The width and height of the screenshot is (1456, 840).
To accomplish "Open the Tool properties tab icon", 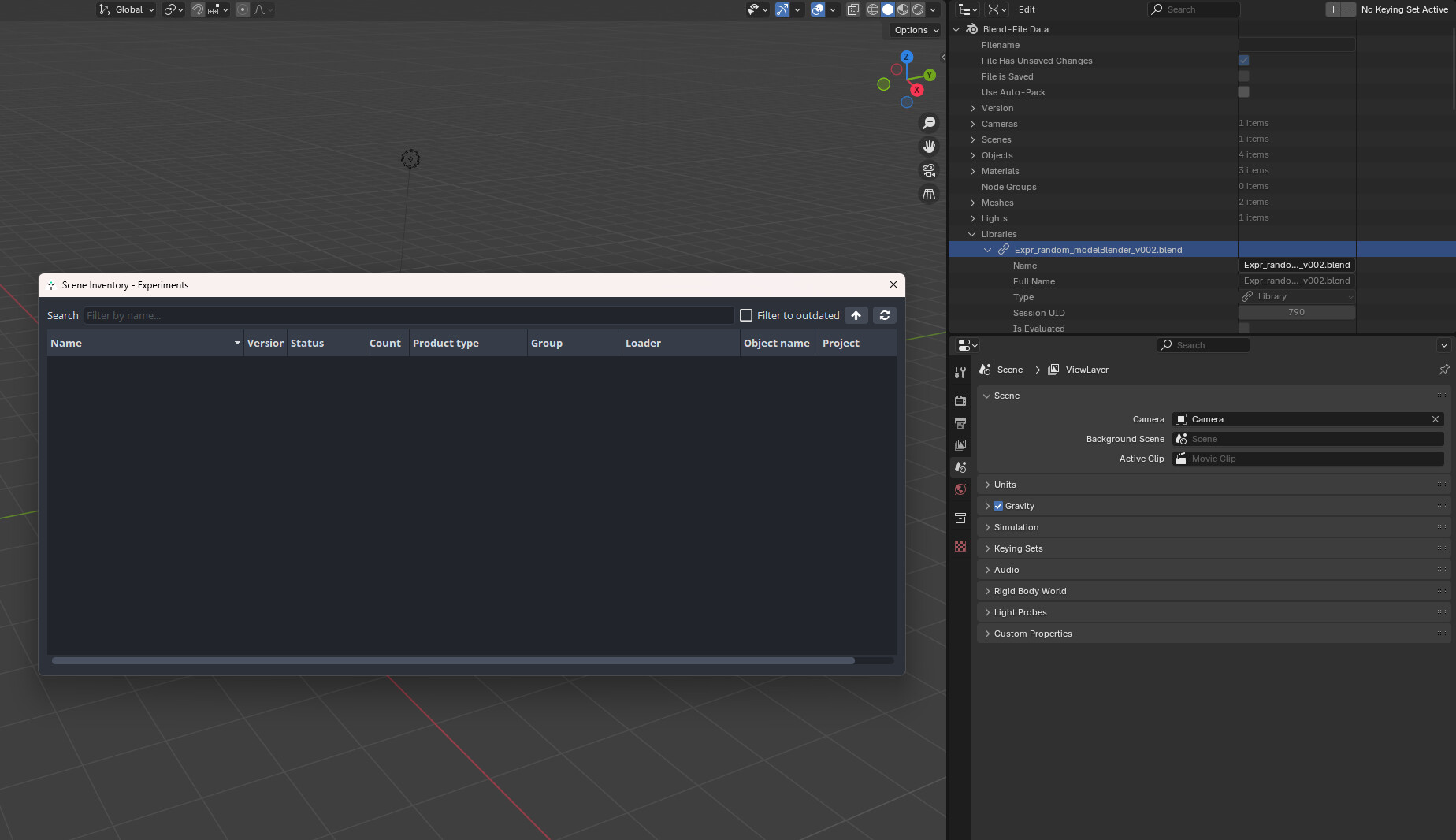I will point(960,373).
